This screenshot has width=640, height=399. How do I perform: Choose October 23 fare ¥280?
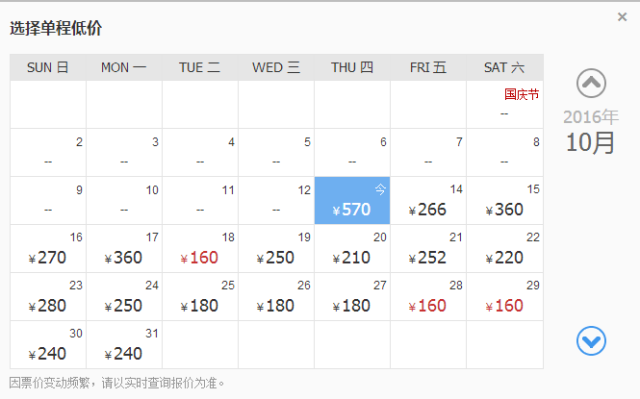[48, 297]
